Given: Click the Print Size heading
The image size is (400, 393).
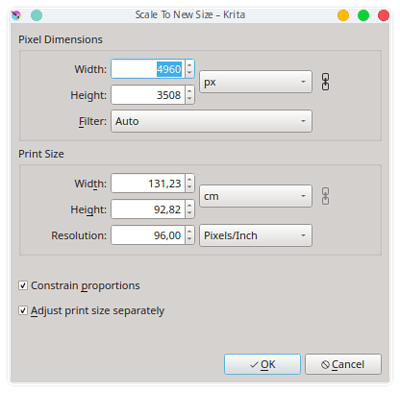Looking at the screenshot, I should (41, 154).
